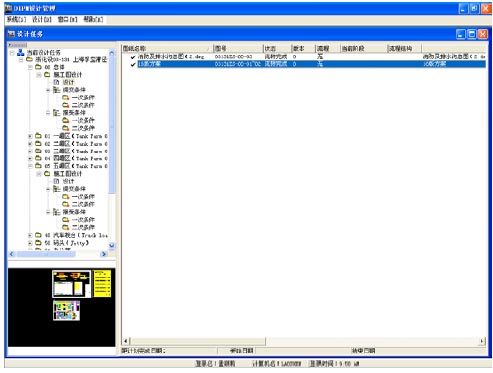The image size is (493, 373).
Task: Open the 设计任务 window title icon
Action: pyautogui.click(x=11, y=34)
